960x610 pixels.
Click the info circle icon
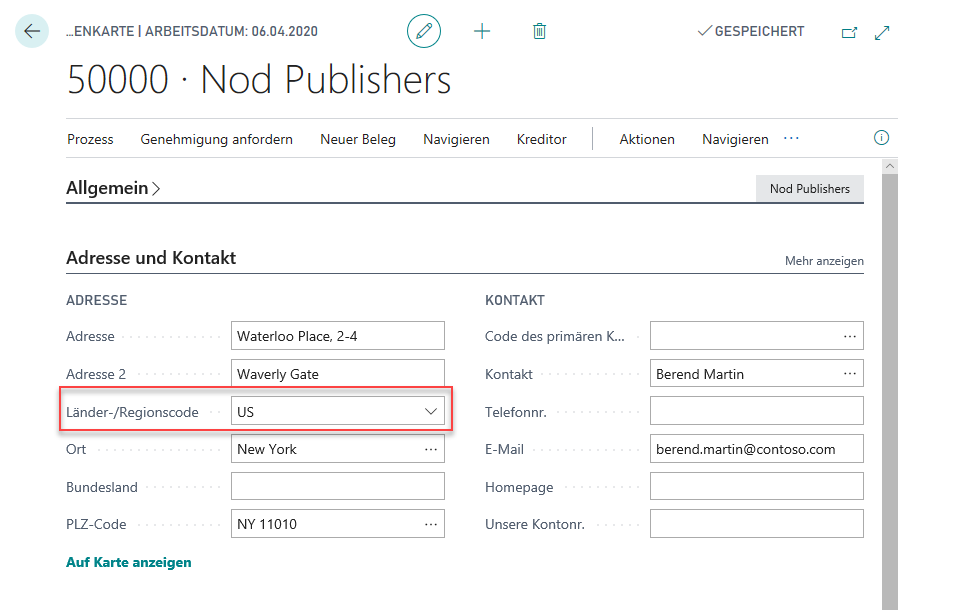tap(881, 138)
